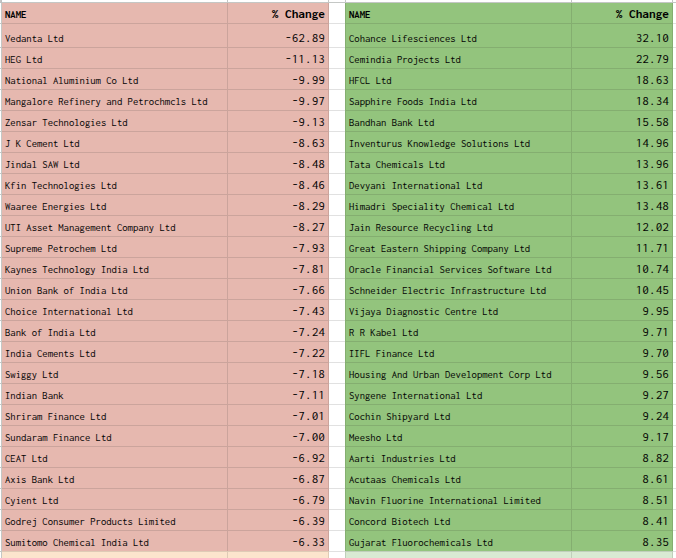This screenshot has width=676, height=558.
Task: Click Choice International Ltd cell
Action: (114, 311)
